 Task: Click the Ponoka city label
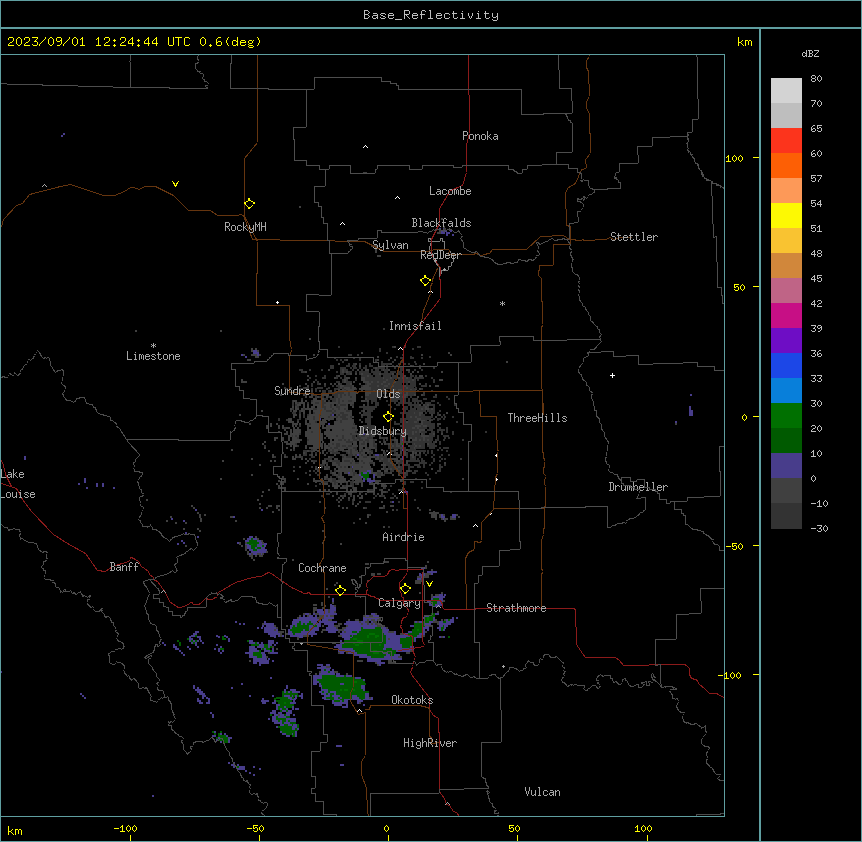[x=480, y=136]
